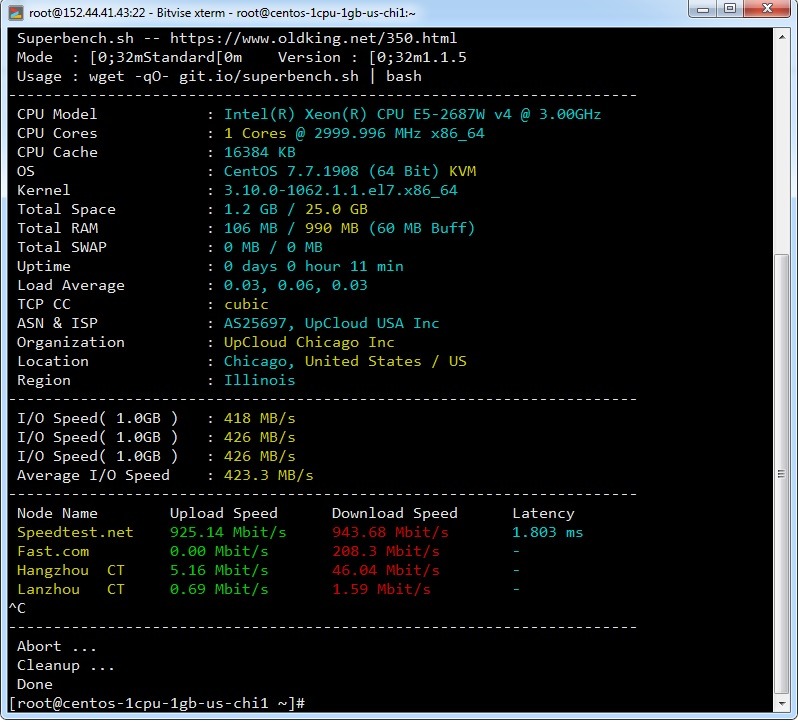
Task: Close the Bitvise xterm window
Action: [767, 11]
